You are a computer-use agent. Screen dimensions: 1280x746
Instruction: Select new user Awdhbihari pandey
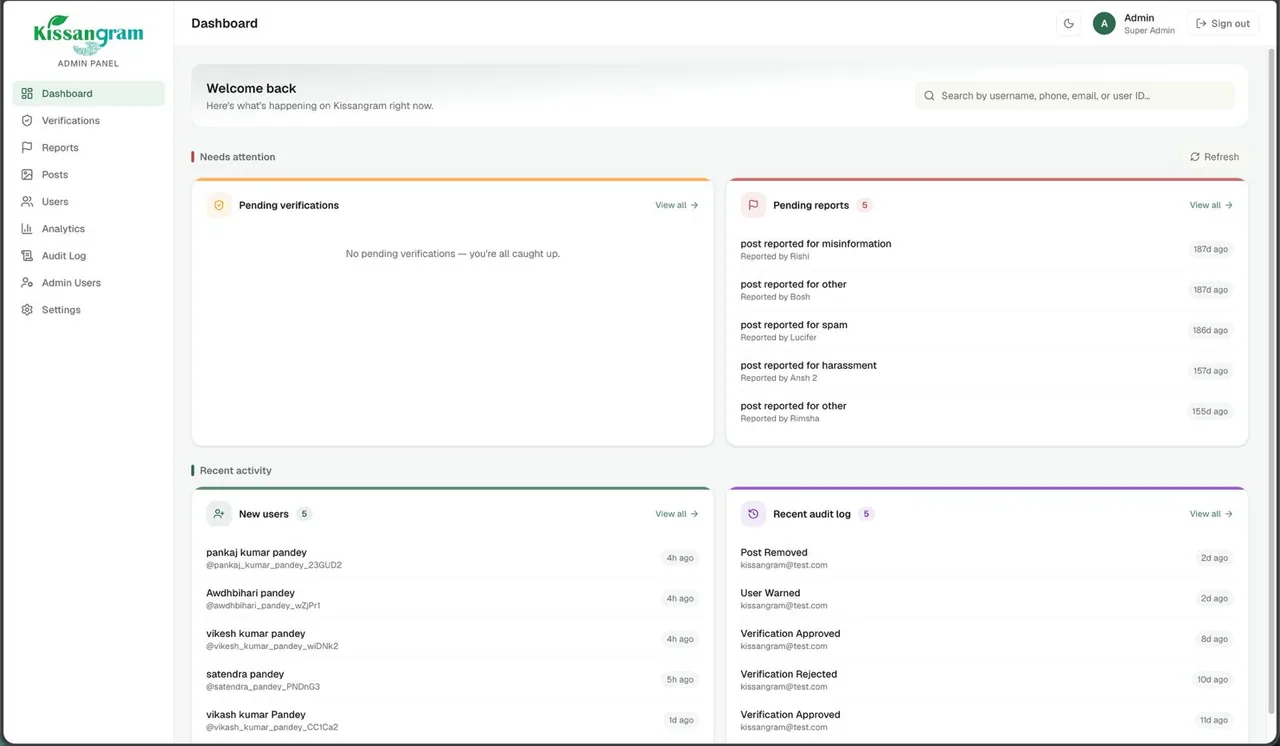coord(453,599)
